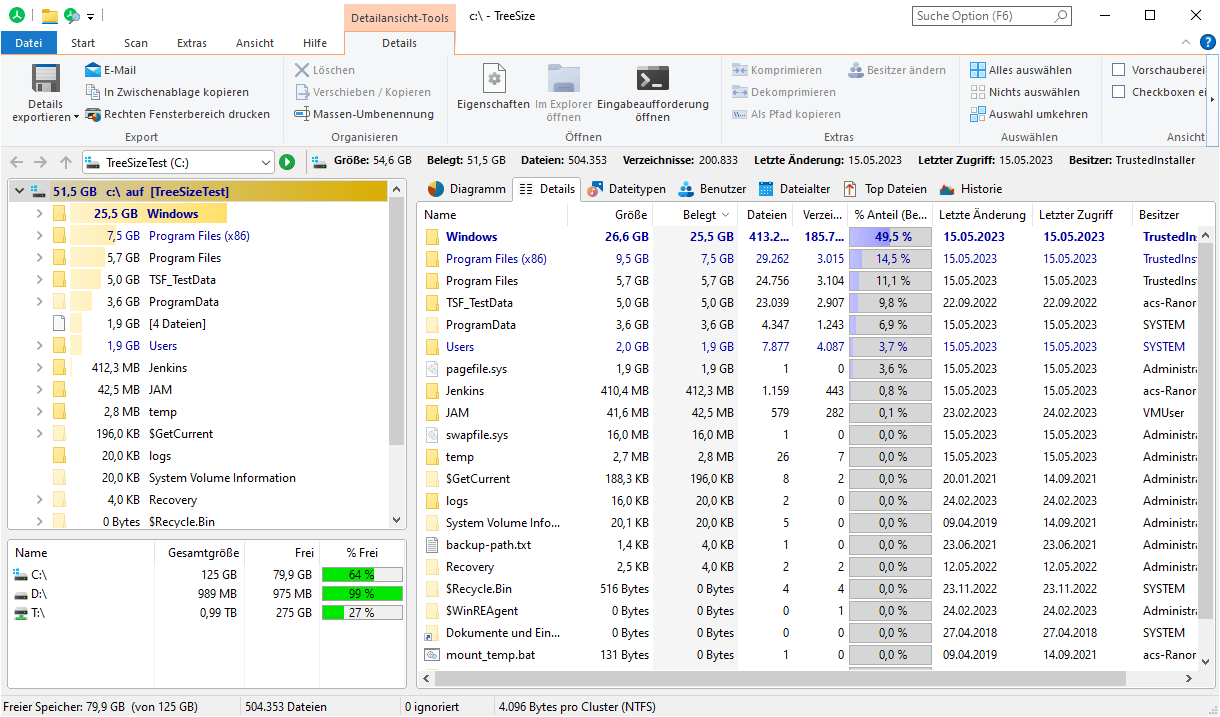Click navigate forward arrow
This screenshot has width=1220, height=717.
41,162
